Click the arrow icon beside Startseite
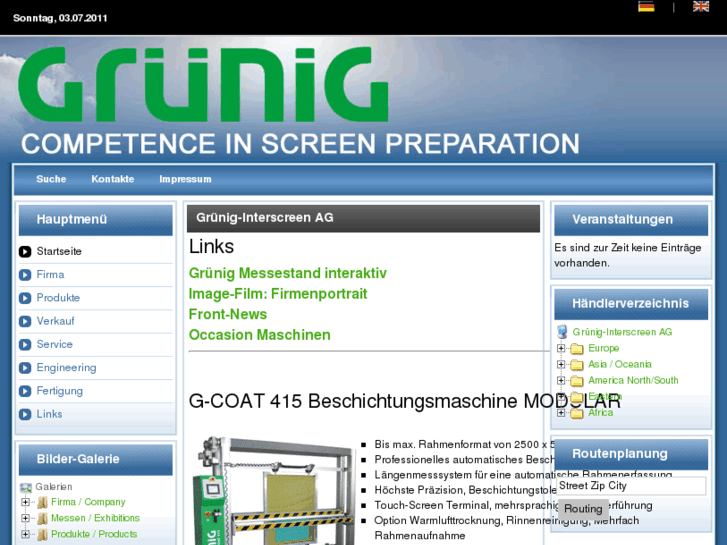The image size is (727, 545). tap(25, 252)
